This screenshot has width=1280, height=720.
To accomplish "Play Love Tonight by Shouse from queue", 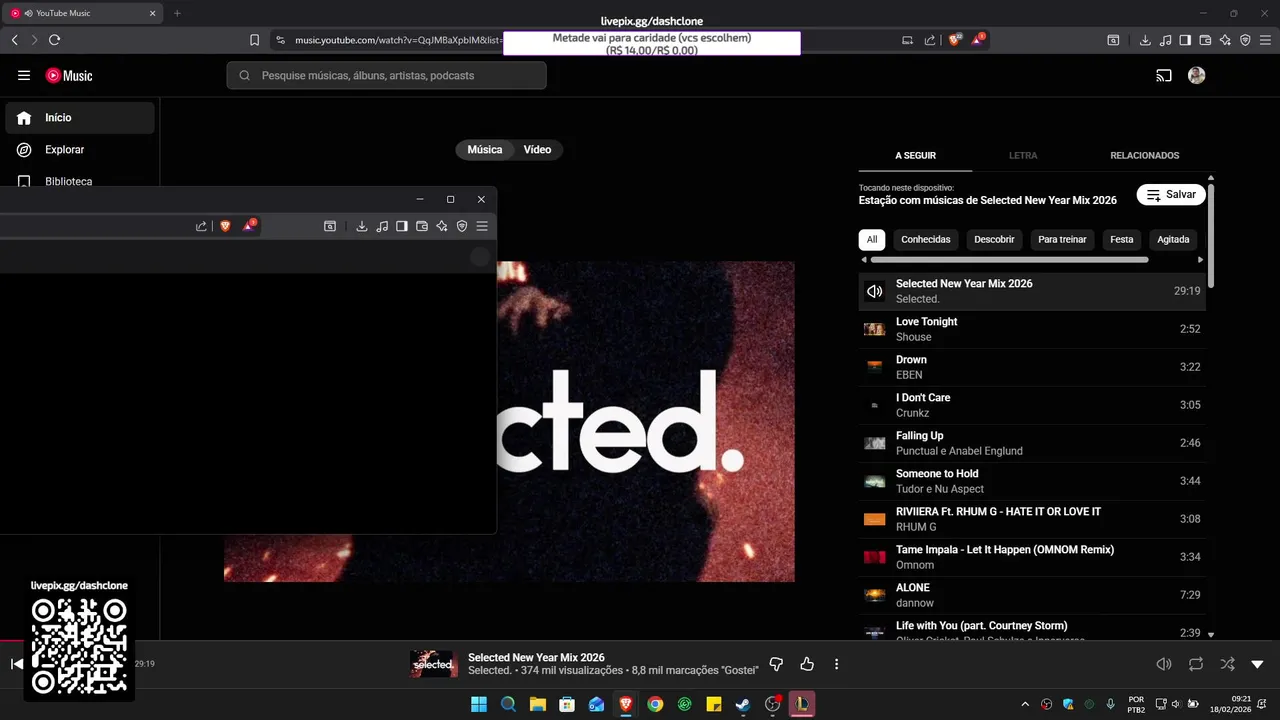I will [1032, 329].
